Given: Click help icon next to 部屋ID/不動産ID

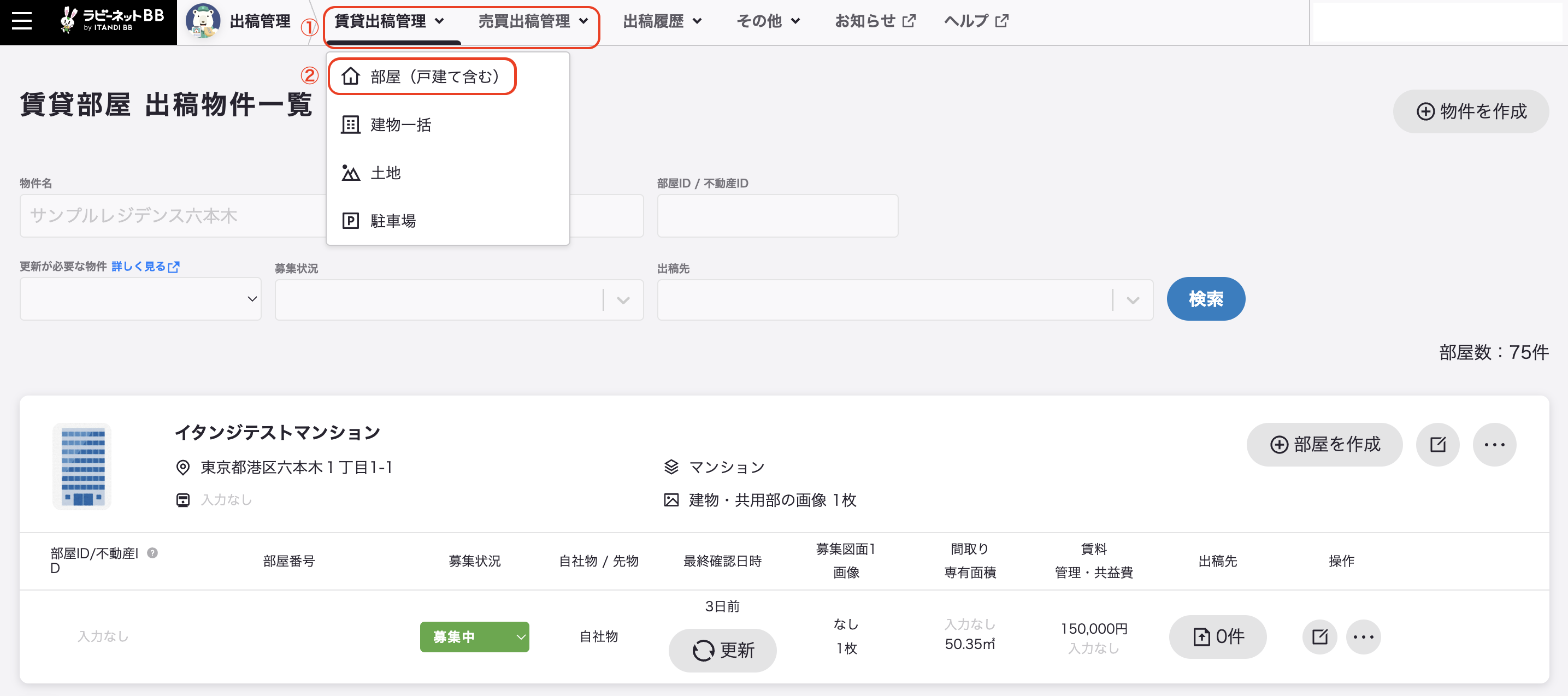Looking at the screenshot, I should pos(153,553).
